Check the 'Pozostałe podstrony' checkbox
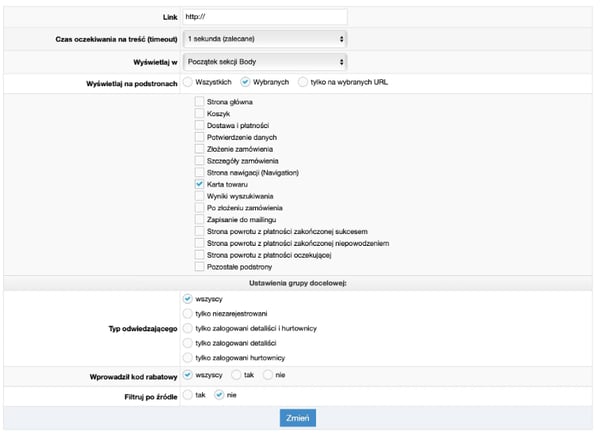The height and width of the screenshot is (434, 602). [x=200, y=267]
